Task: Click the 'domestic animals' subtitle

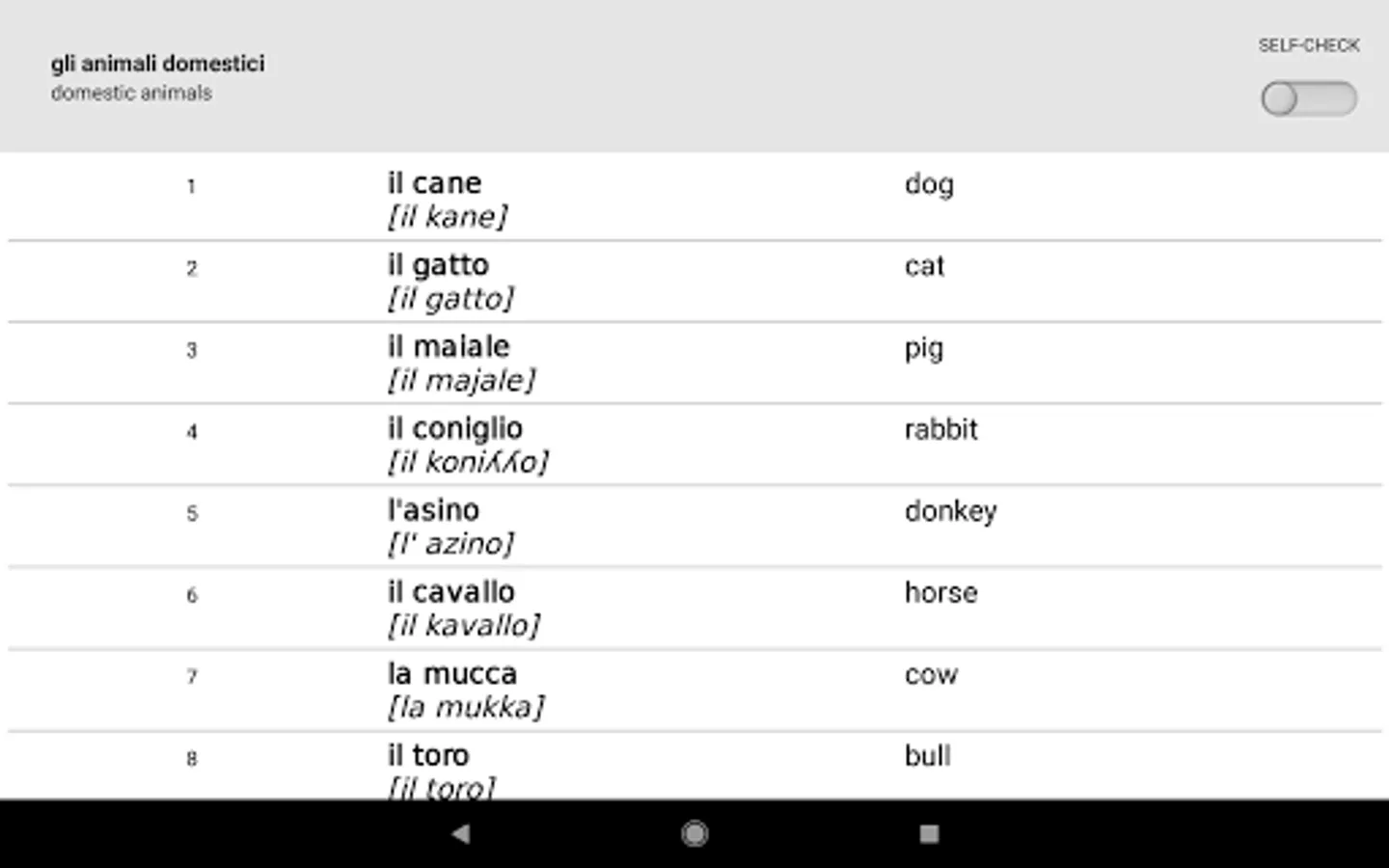Action: (131, 94)
